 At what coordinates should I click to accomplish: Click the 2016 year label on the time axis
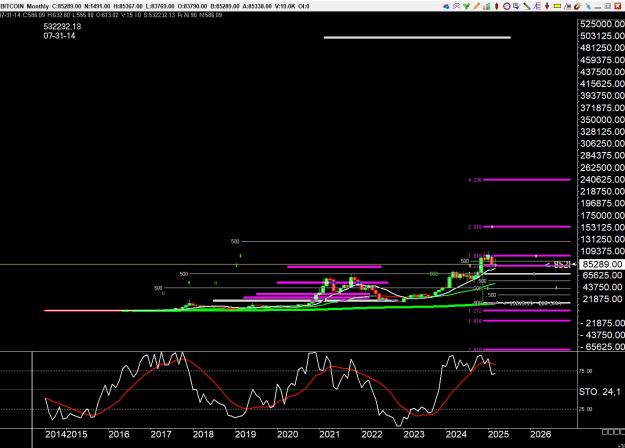coord(119,434)
